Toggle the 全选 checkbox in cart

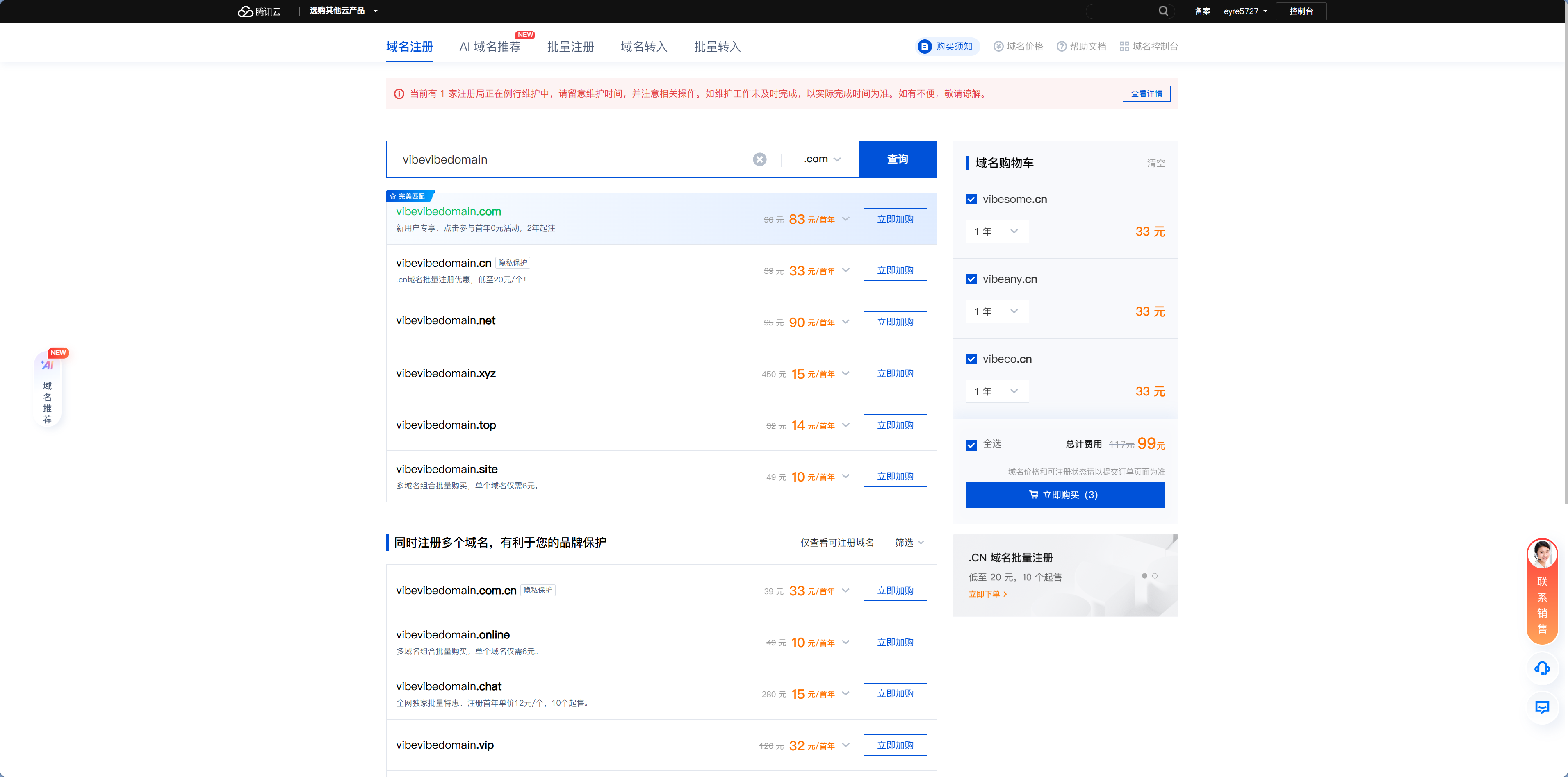tap(971, 445)
